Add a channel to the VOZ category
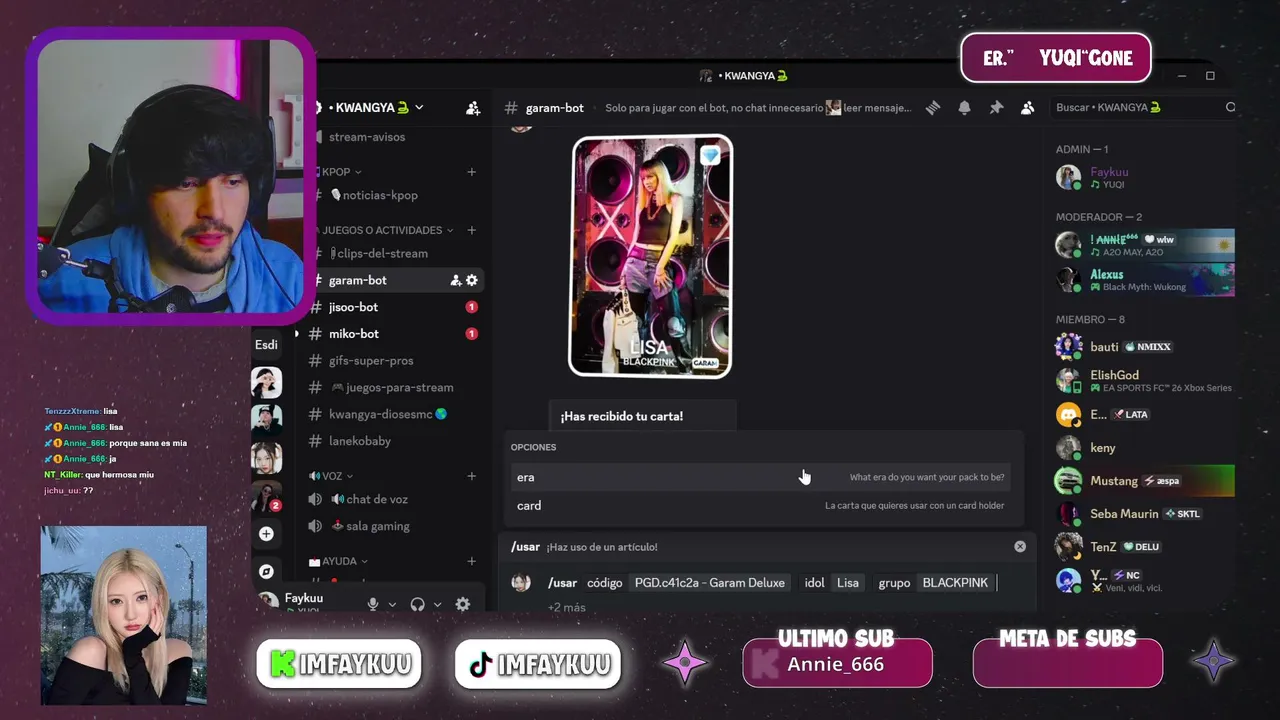This screenshot has width=1280, height=720. click(x=471, y=476)
